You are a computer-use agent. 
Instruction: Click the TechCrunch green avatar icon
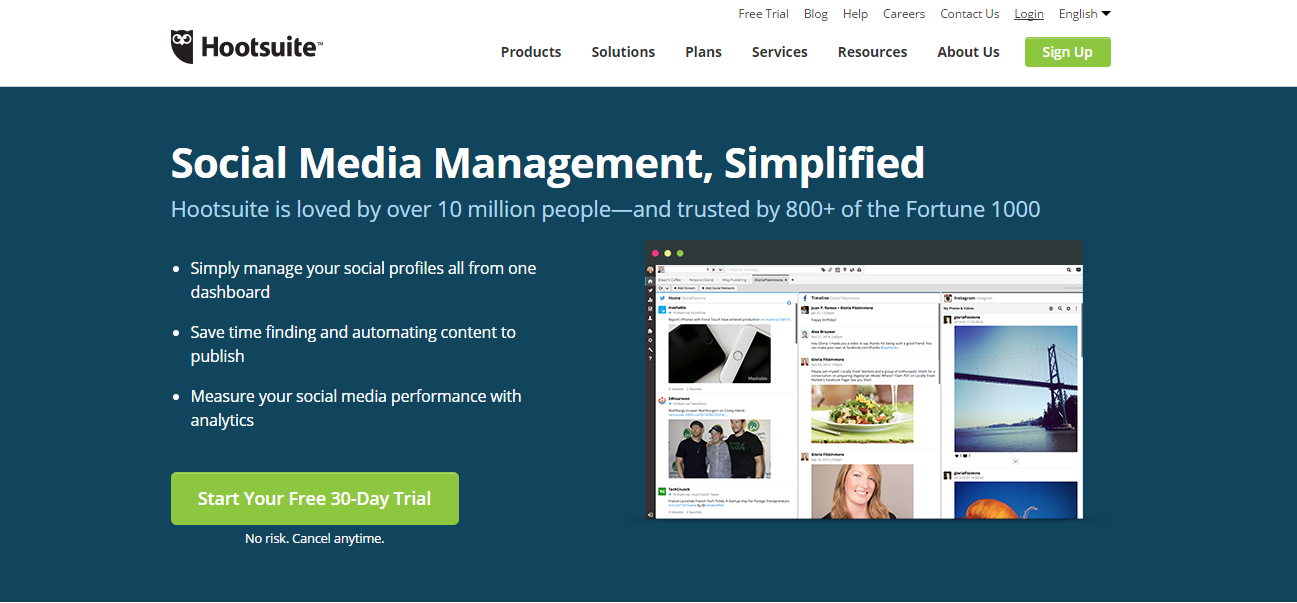(662, 491)
